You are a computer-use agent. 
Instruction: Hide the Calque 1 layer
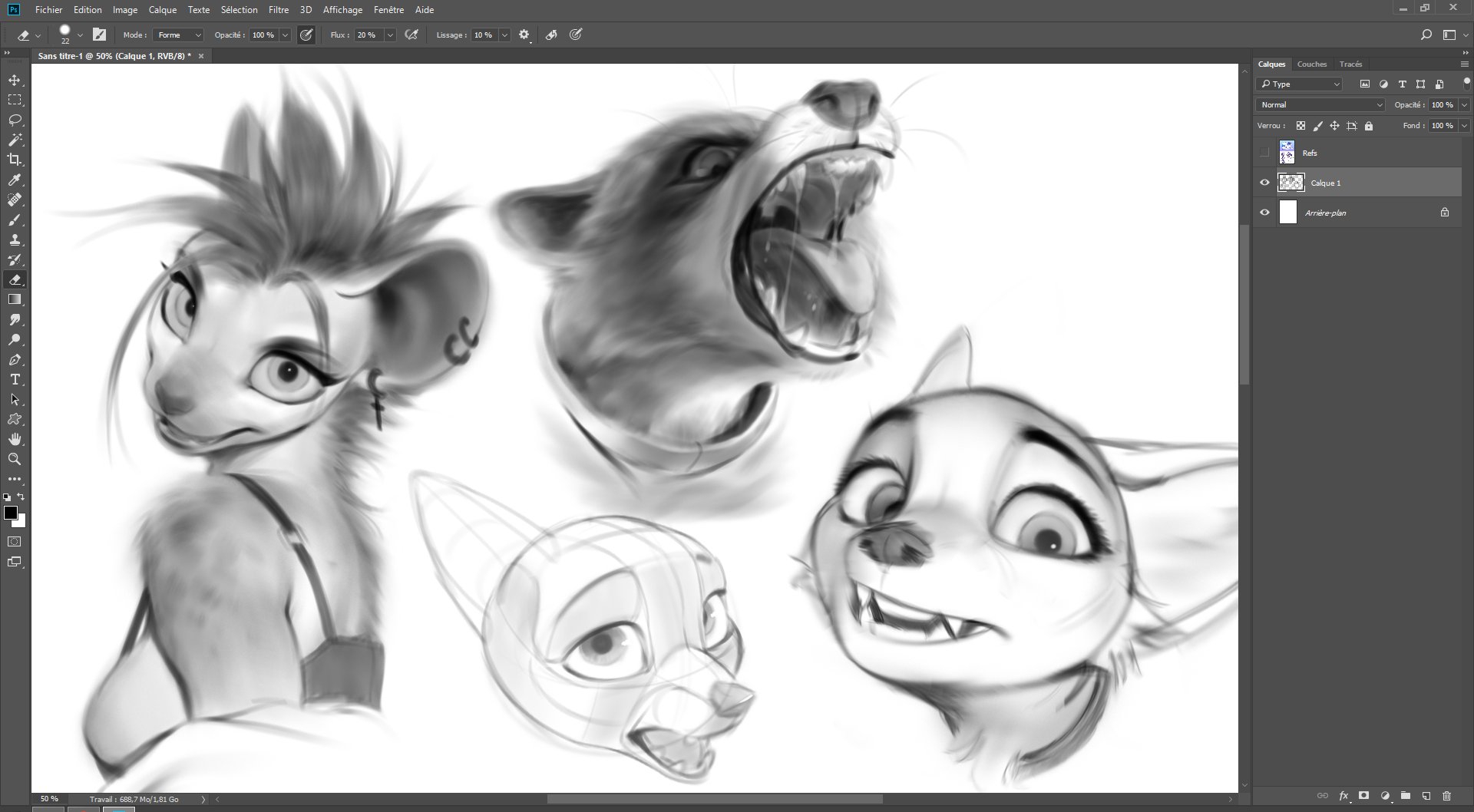coord(1264,183)
